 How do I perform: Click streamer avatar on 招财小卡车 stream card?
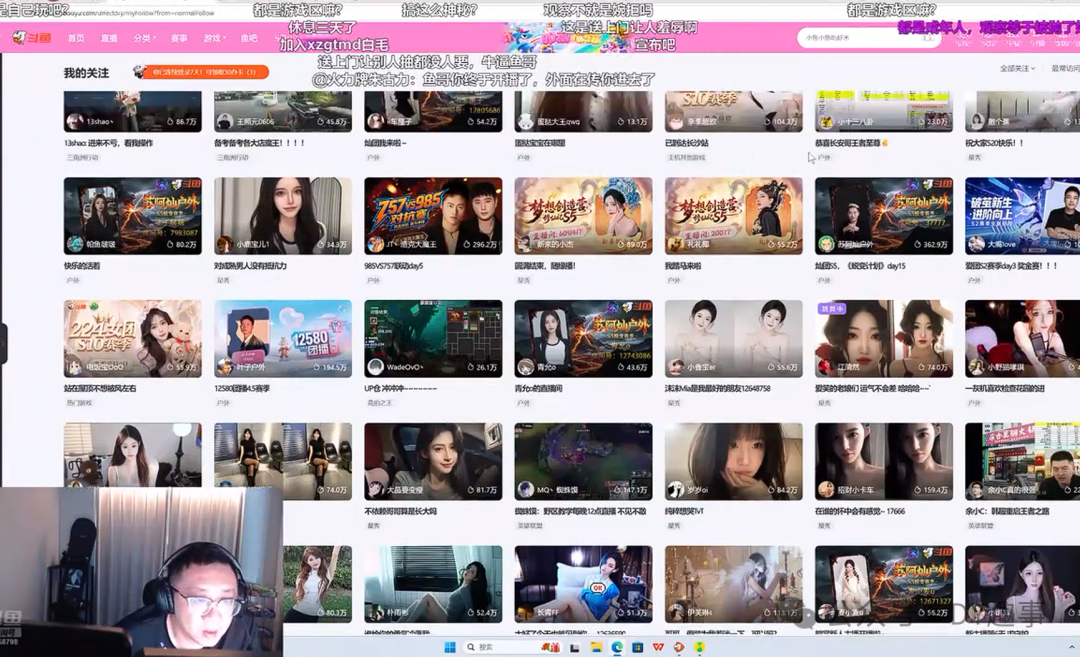click(x=825, y=489)
